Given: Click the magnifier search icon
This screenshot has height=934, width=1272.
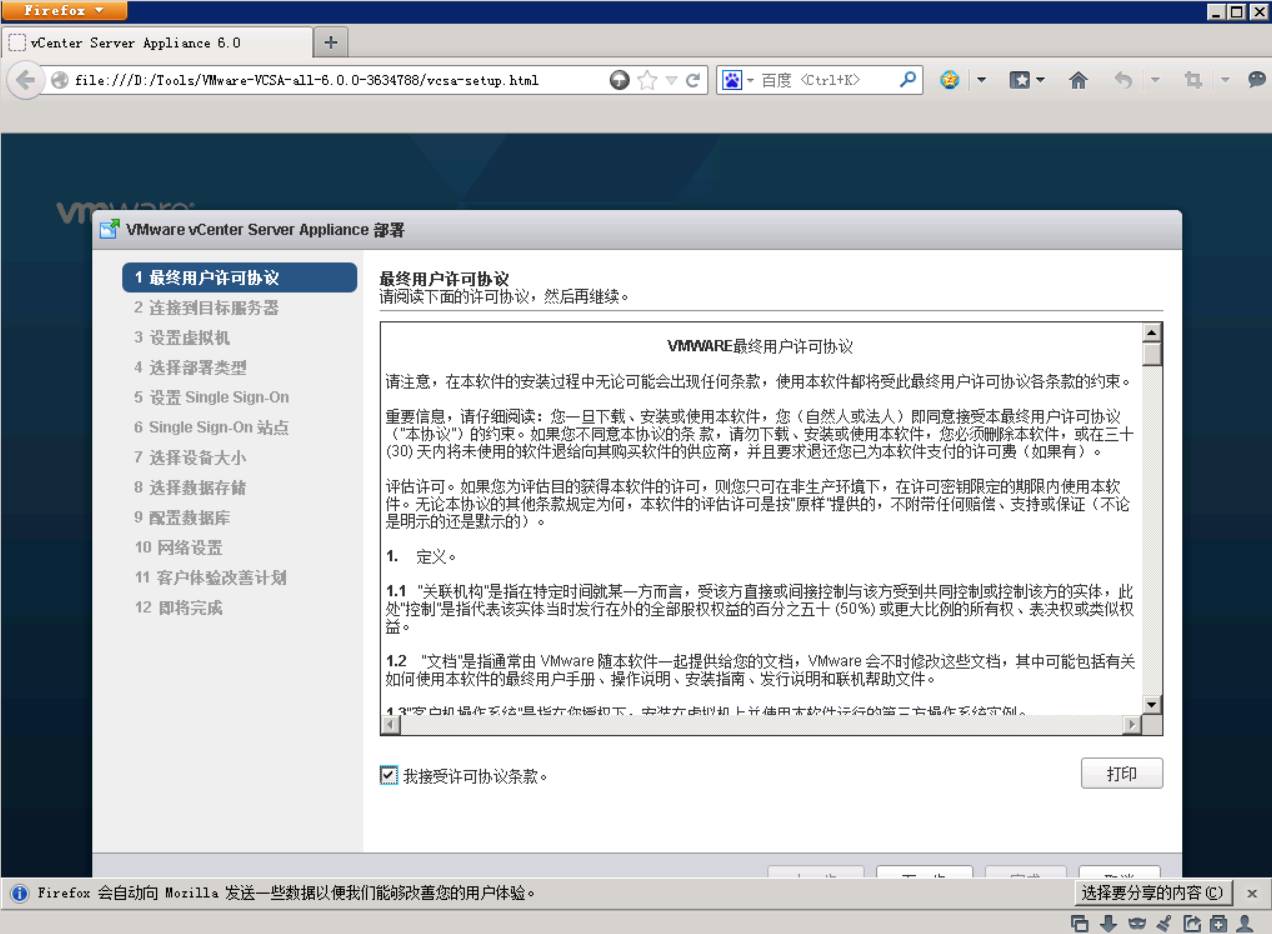Looking at the screenshot, I should (907, 80).
